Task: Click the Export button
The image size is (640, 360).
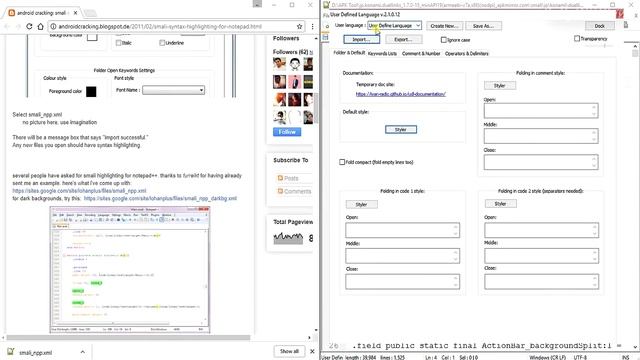Action: (x=403, y=40)
